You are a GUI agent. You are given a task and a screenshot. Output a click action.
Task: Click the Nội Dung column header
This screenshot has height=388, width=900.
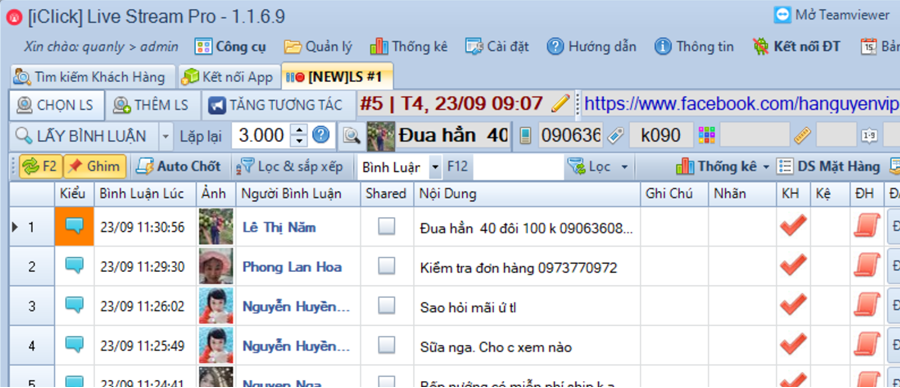point(527,194)
